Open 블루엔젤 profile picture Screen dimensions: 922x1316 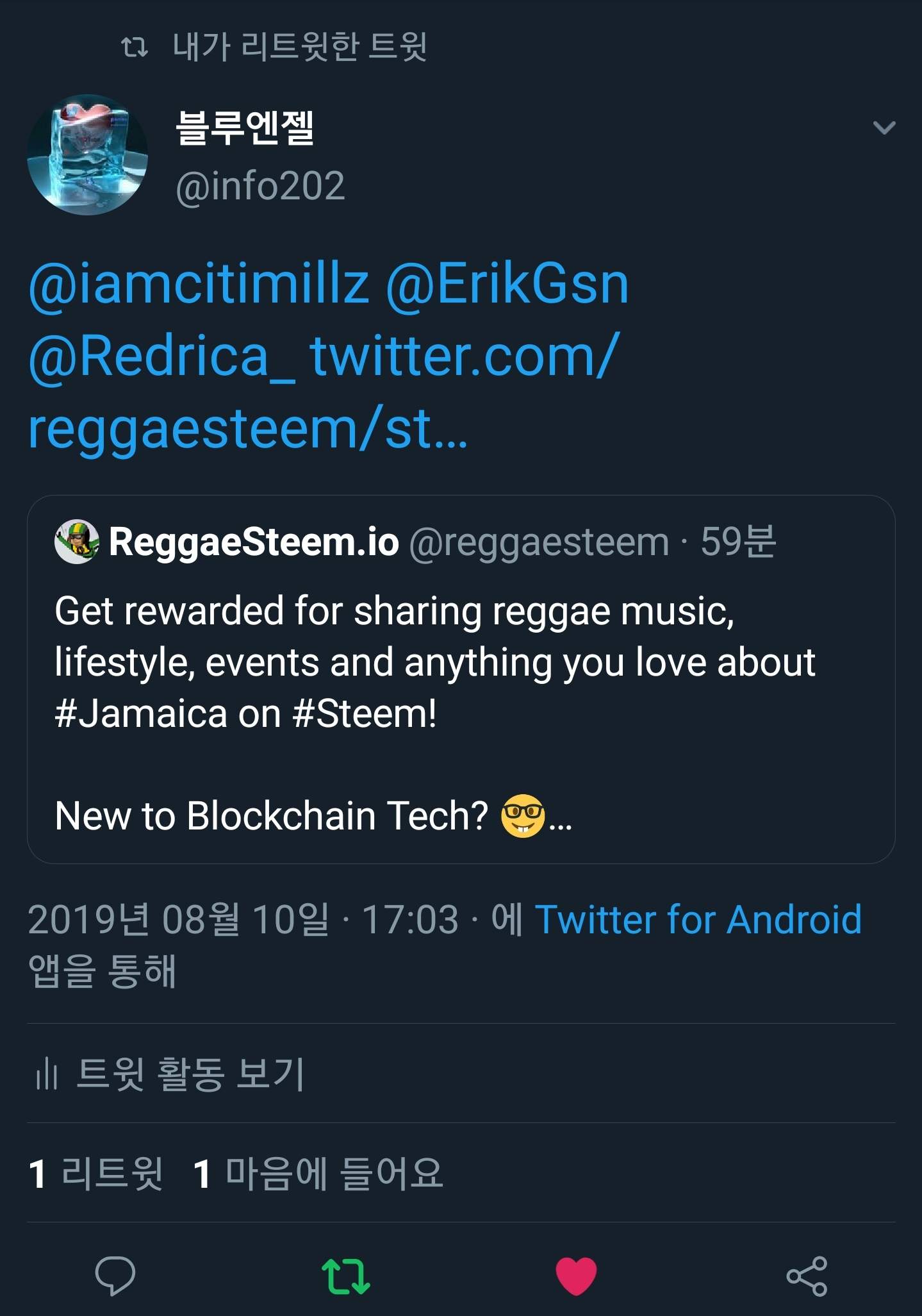88,154
